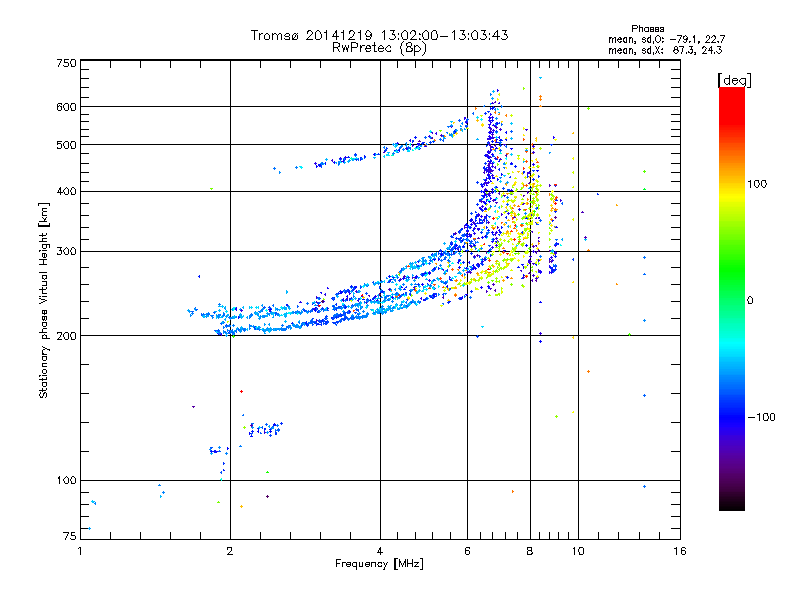This screenshot has height=600, width=800.
Task: Click the x-axis tick label '2'
Action: coord(230,551)
